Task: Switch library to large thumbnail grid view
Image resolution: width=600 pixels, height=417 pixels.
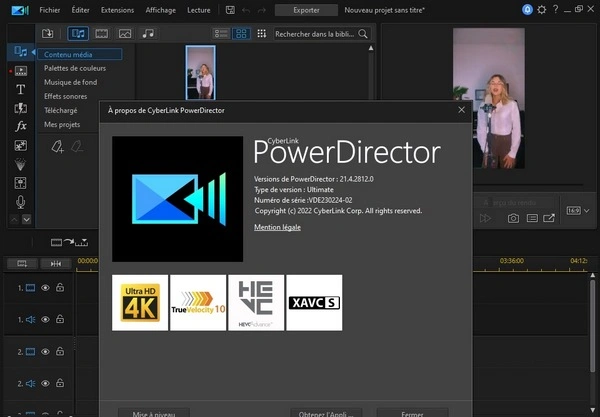Action: click(x=242, y=33)
